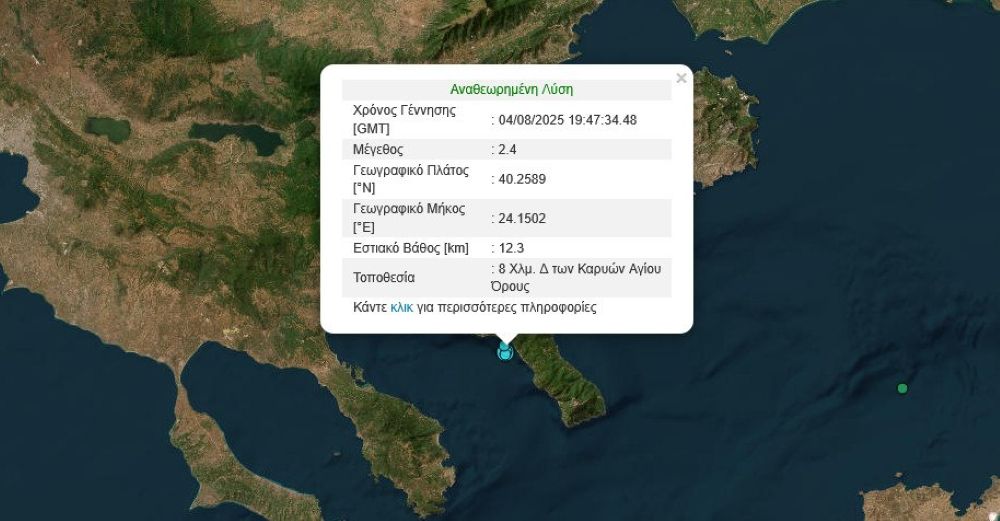Viewport: 1000px width, 521px height.
Task: Click the focal depth value 12.3
Action: coord(510,248)
